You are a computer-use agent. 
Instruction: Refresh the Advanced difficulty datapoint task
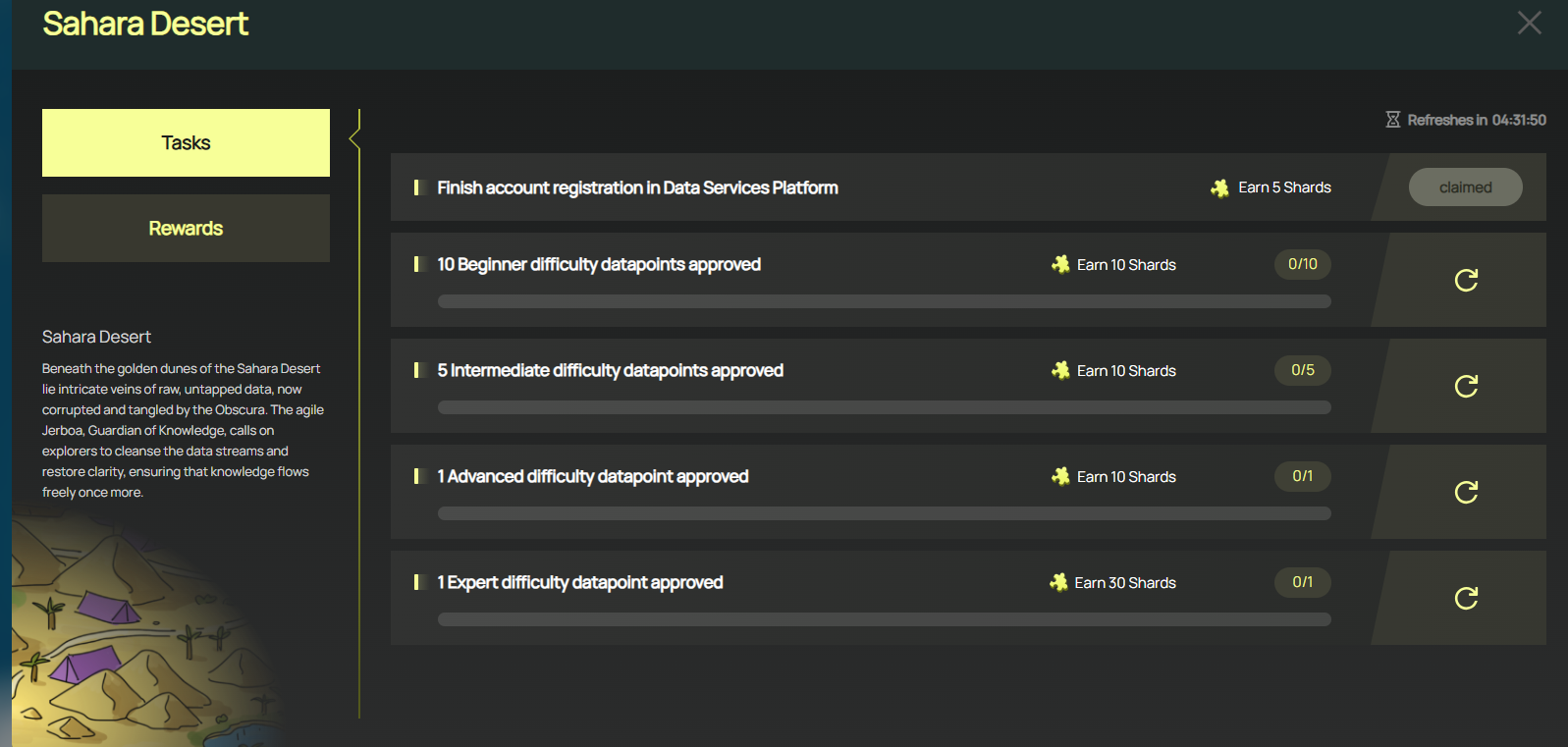[1466, 493]
